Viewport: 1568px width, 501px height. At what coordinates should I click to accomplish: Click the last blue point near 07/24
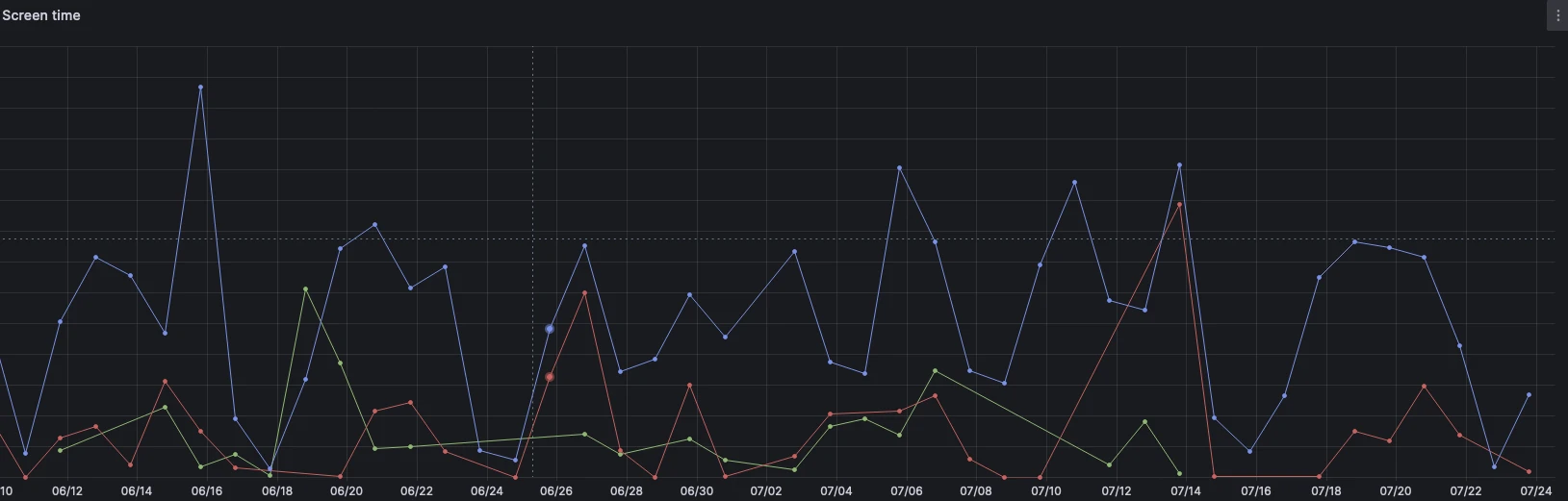1529,394
